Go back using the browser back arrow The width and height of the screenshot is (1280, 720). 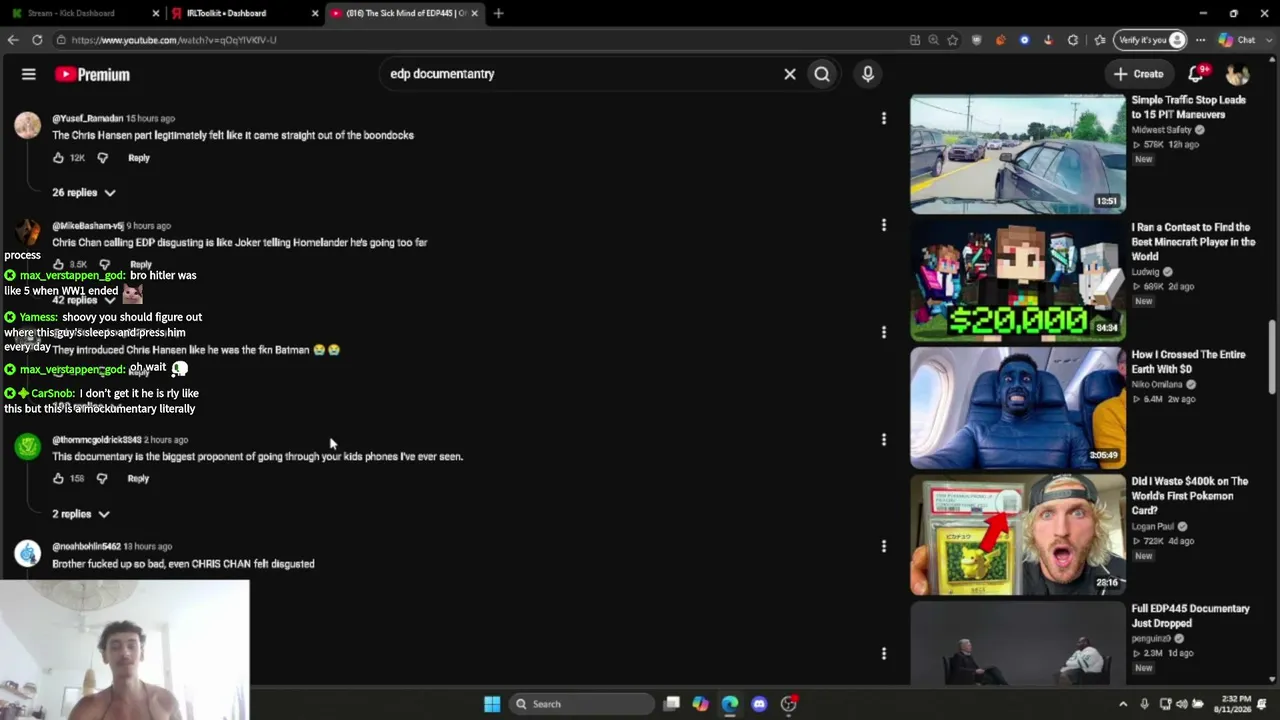(x=13, y=40)
